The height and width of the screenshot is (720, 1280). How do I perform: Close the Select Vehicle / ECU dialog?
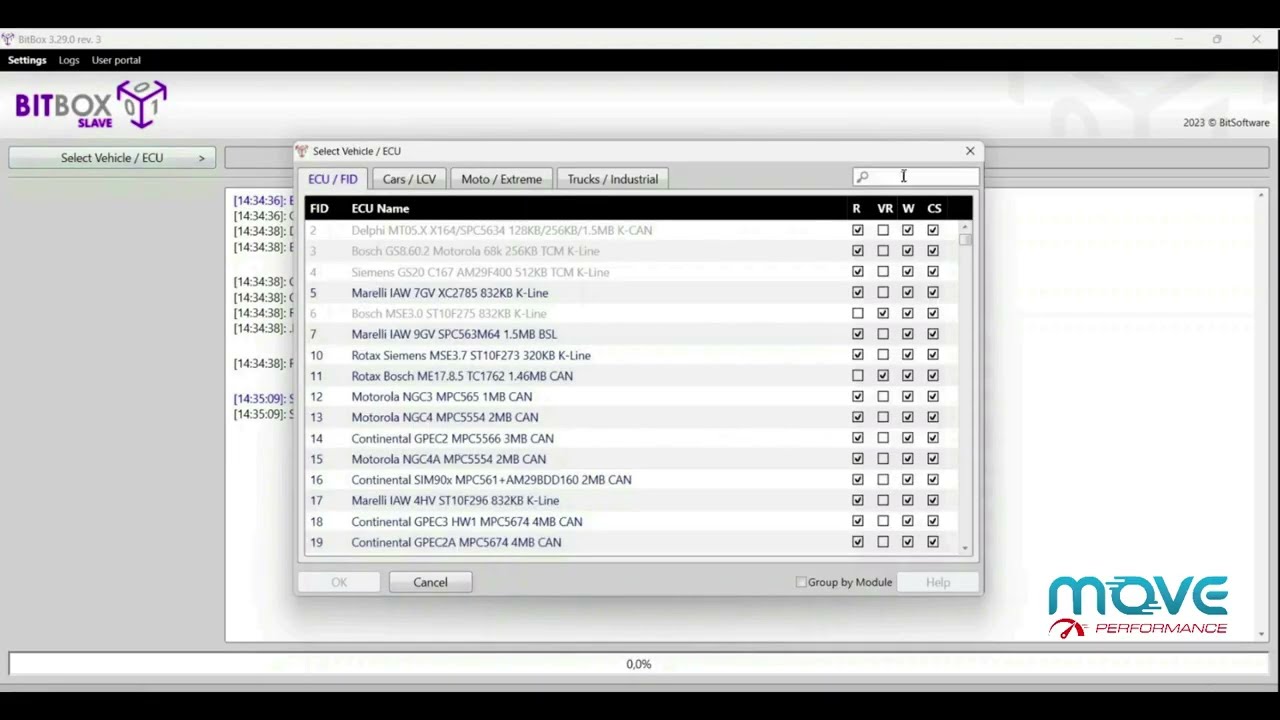(970, 151)
